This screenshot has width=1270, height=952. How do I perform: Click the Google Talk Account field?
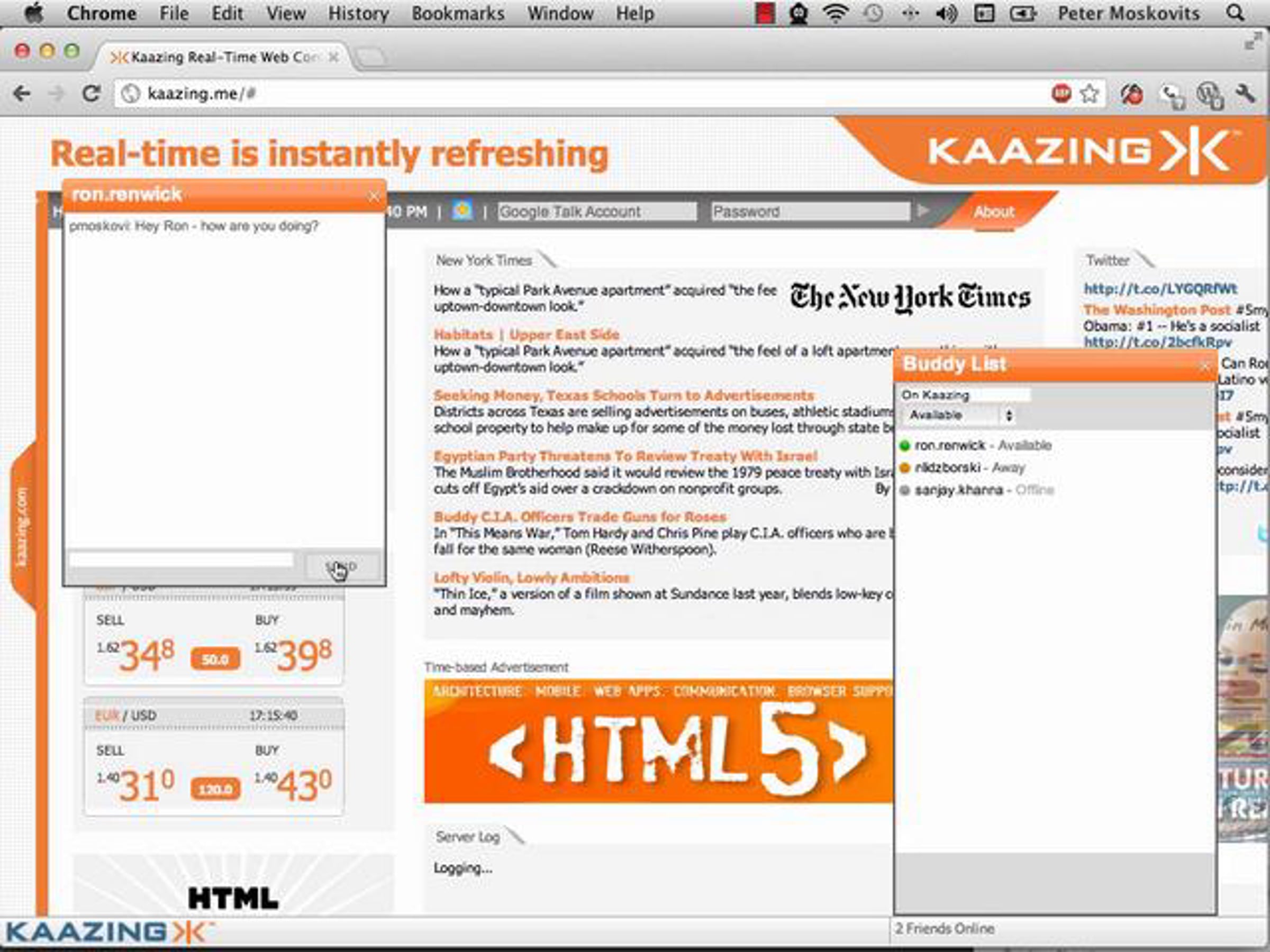(x=597, y=211)
